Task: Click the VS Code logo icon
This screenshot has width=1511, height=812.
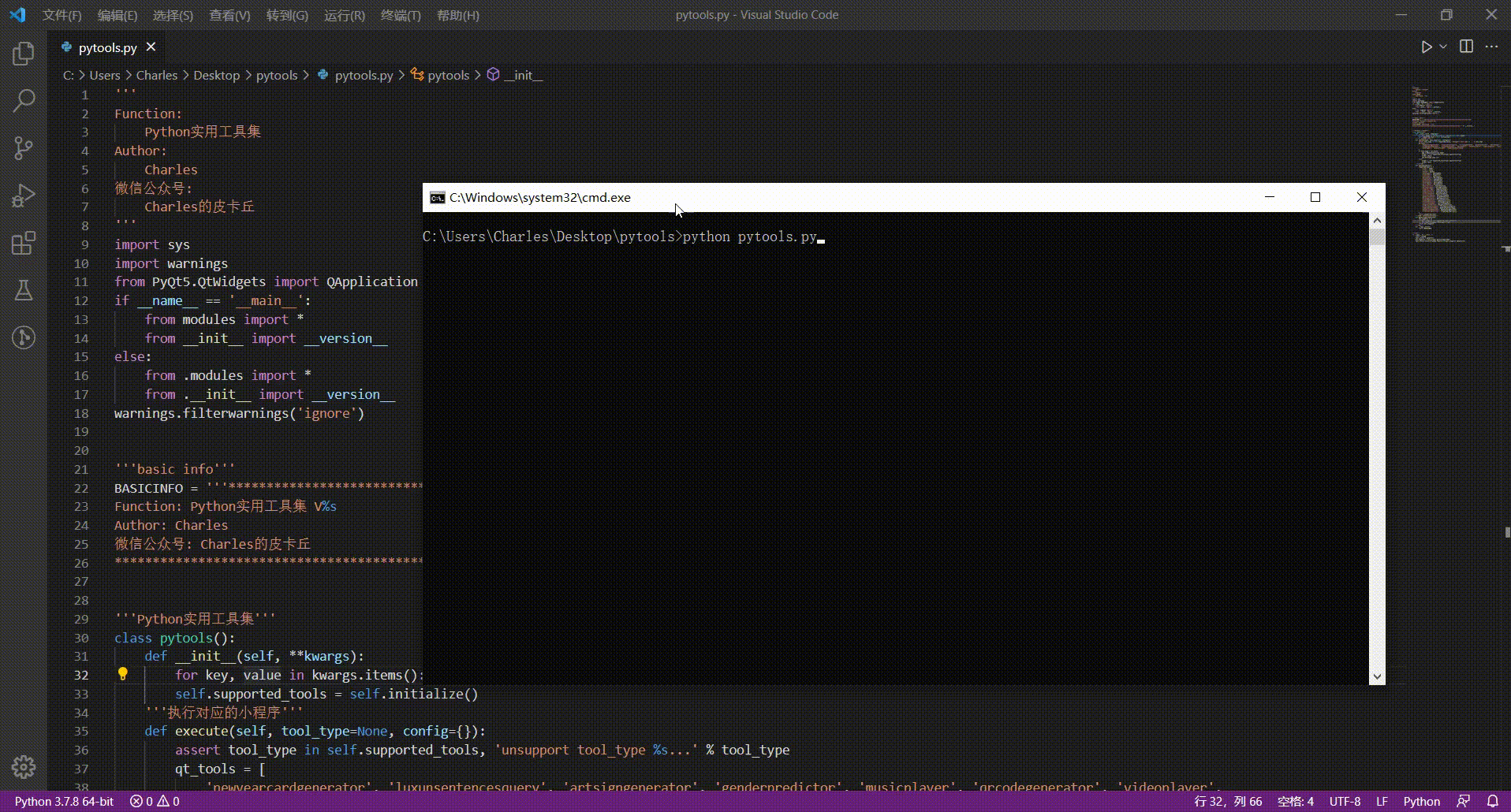Action: [x=17, y=15]
